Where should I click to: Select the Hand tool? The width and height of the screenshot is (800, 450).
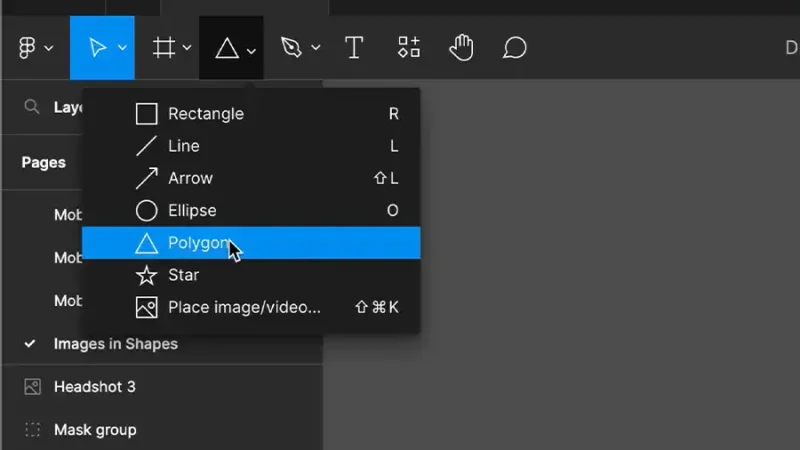[x=461, y=47]
